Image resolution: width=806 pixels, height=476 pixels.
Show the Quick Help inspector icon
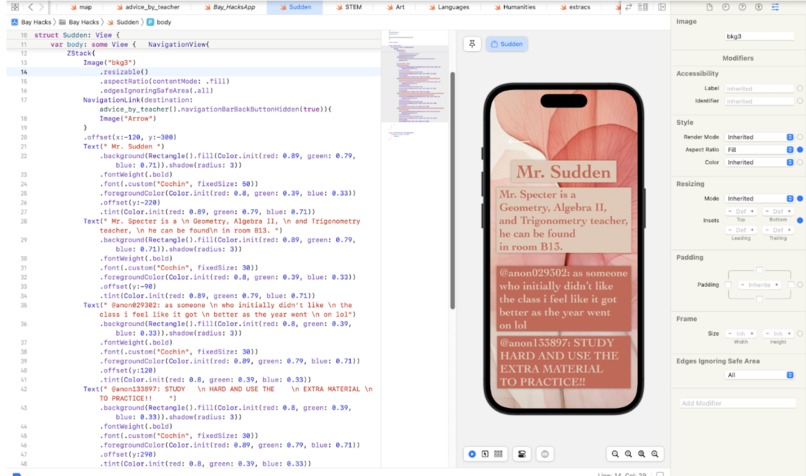tap(742, 7)
